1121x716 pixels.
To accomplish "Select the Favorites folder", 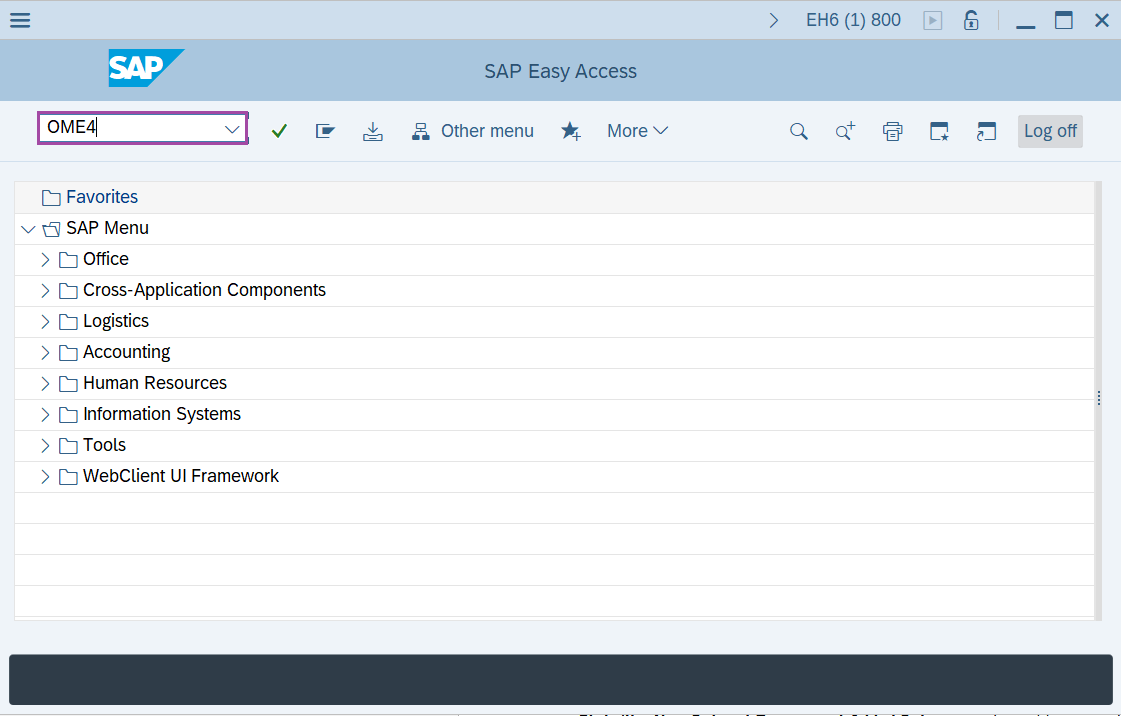I will coord(101,198).
